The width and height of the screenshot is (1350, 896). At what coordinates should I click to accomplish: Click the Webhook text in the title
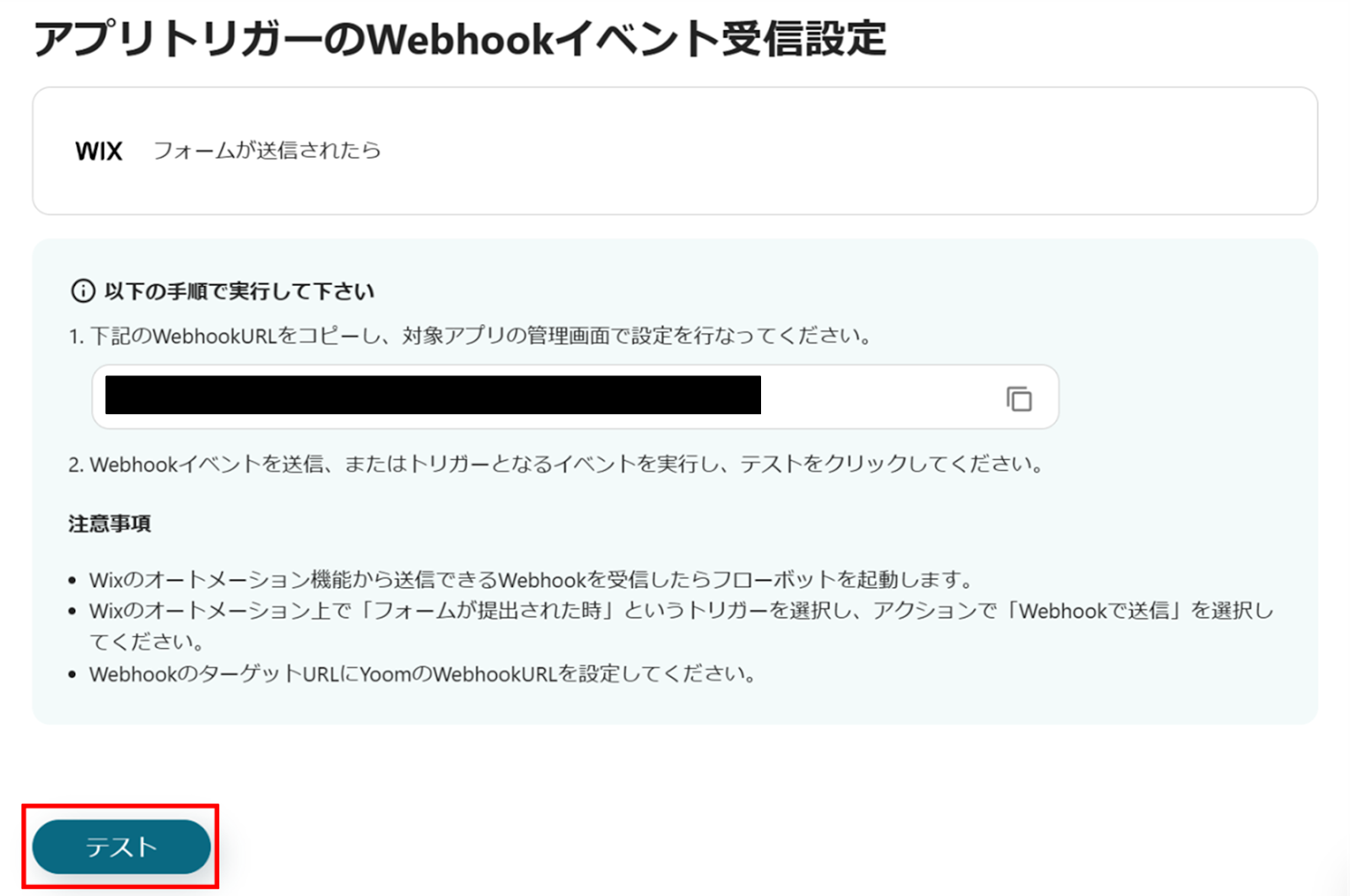461,39
